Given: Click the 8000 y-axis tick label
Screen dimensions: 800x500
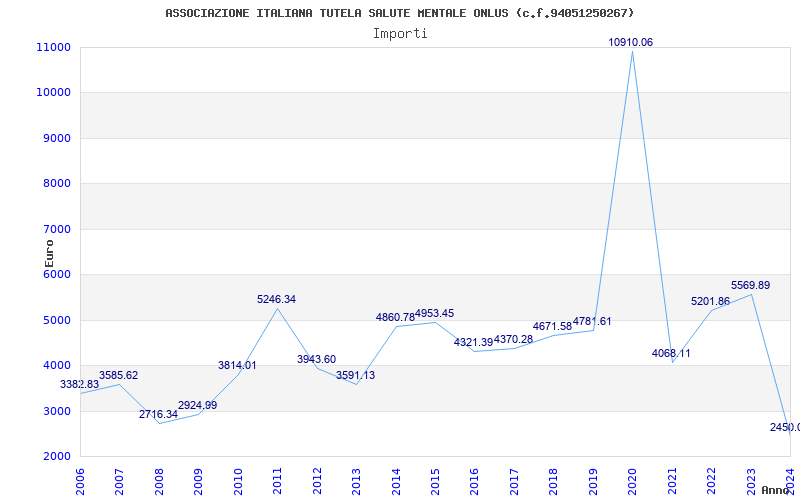Looking at the screenshot, I should [56, 183].
